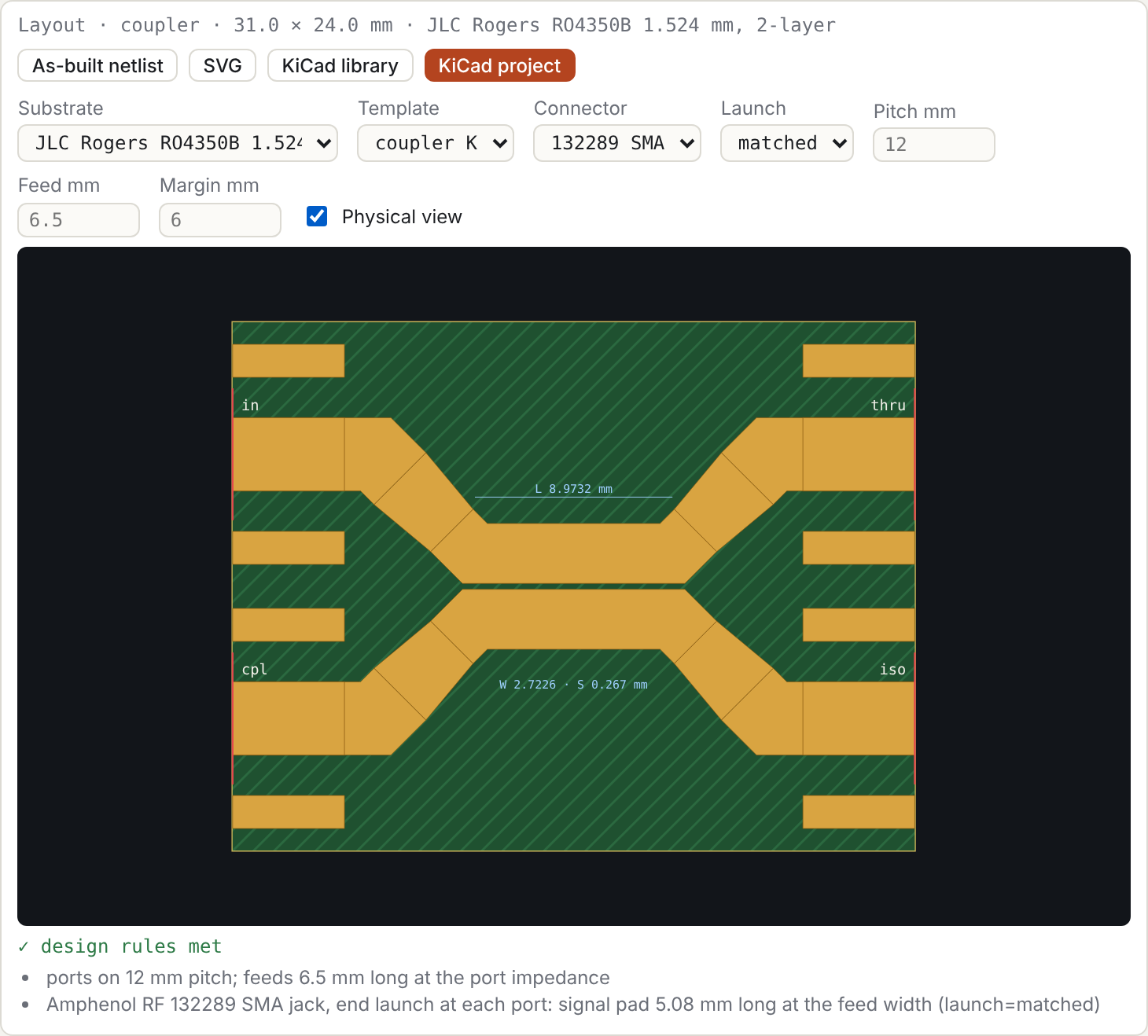Click the Layout coupler title line

click(x=427, y=25)
